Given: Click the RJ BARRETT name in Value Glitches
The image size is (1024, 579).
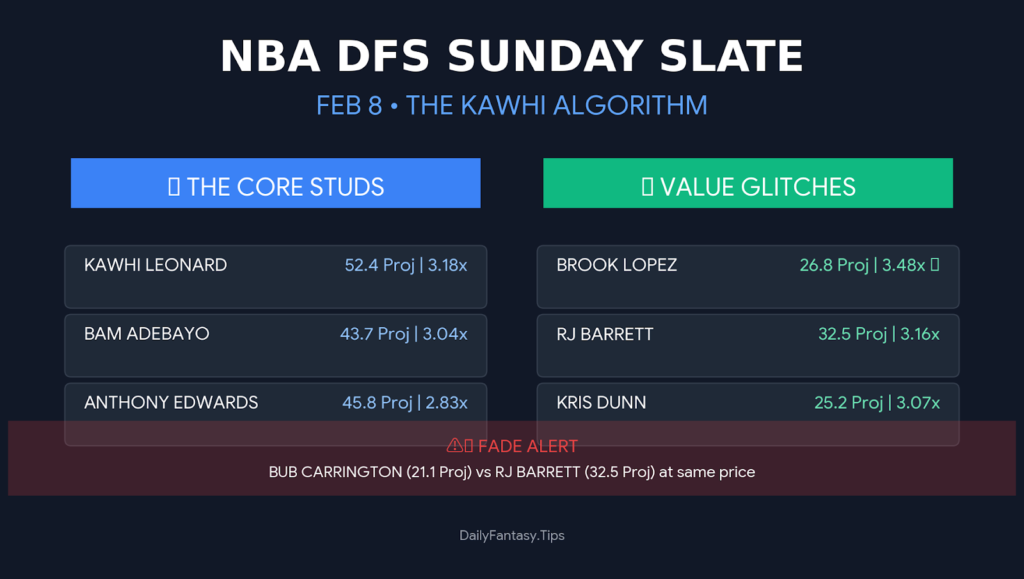Looking at the screenshot, I should click(605, 334).
